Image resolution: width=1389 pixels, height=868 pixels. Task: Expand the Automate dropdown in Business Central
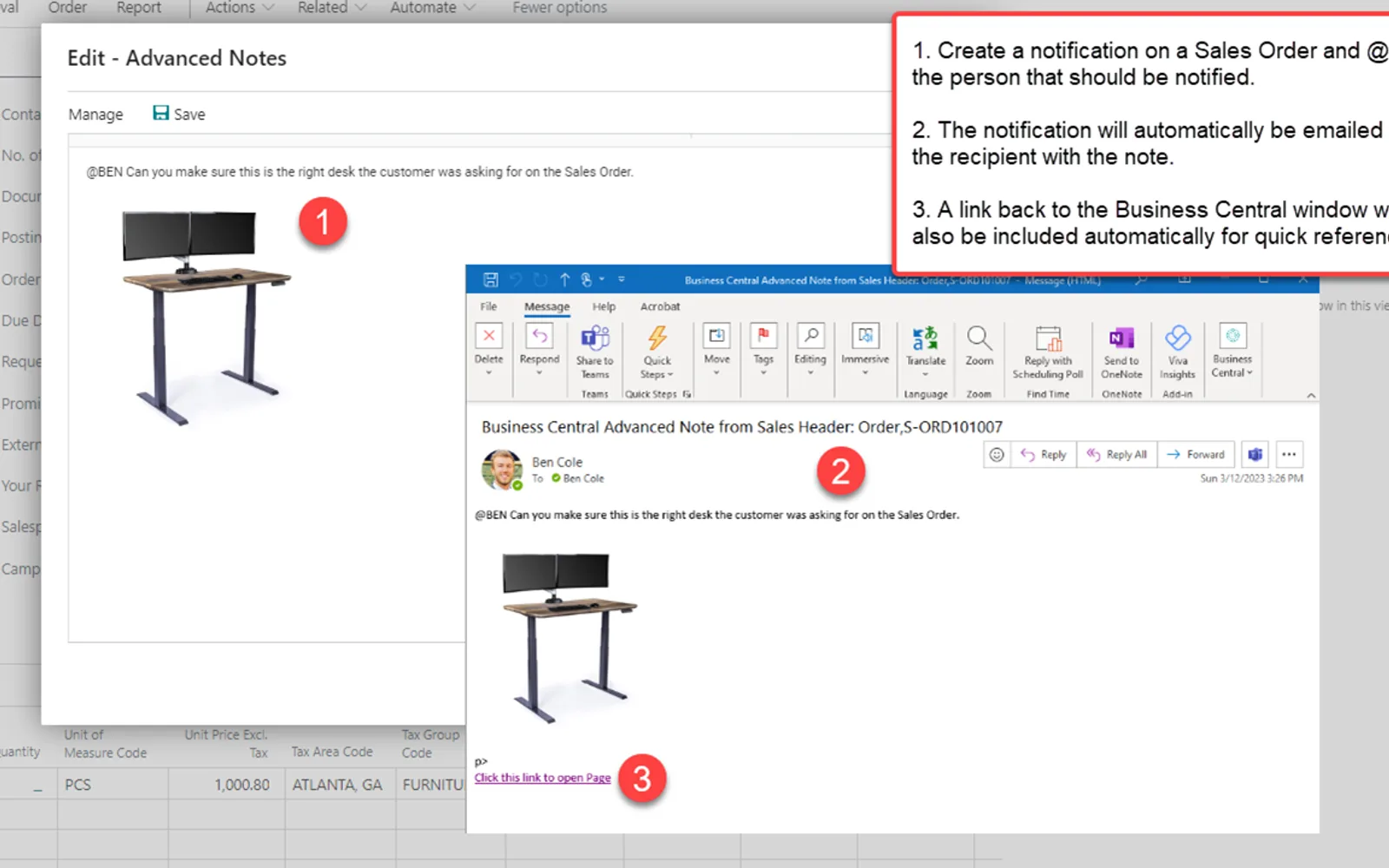pyautogui.click(x=432, y=8)
